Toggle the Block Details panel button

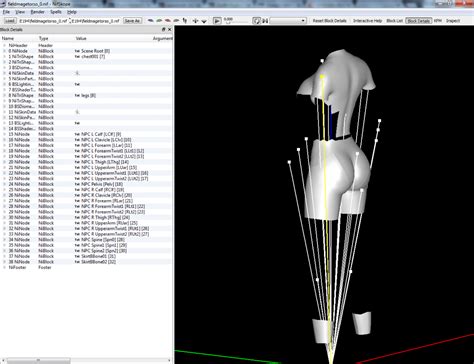point(419,21)
